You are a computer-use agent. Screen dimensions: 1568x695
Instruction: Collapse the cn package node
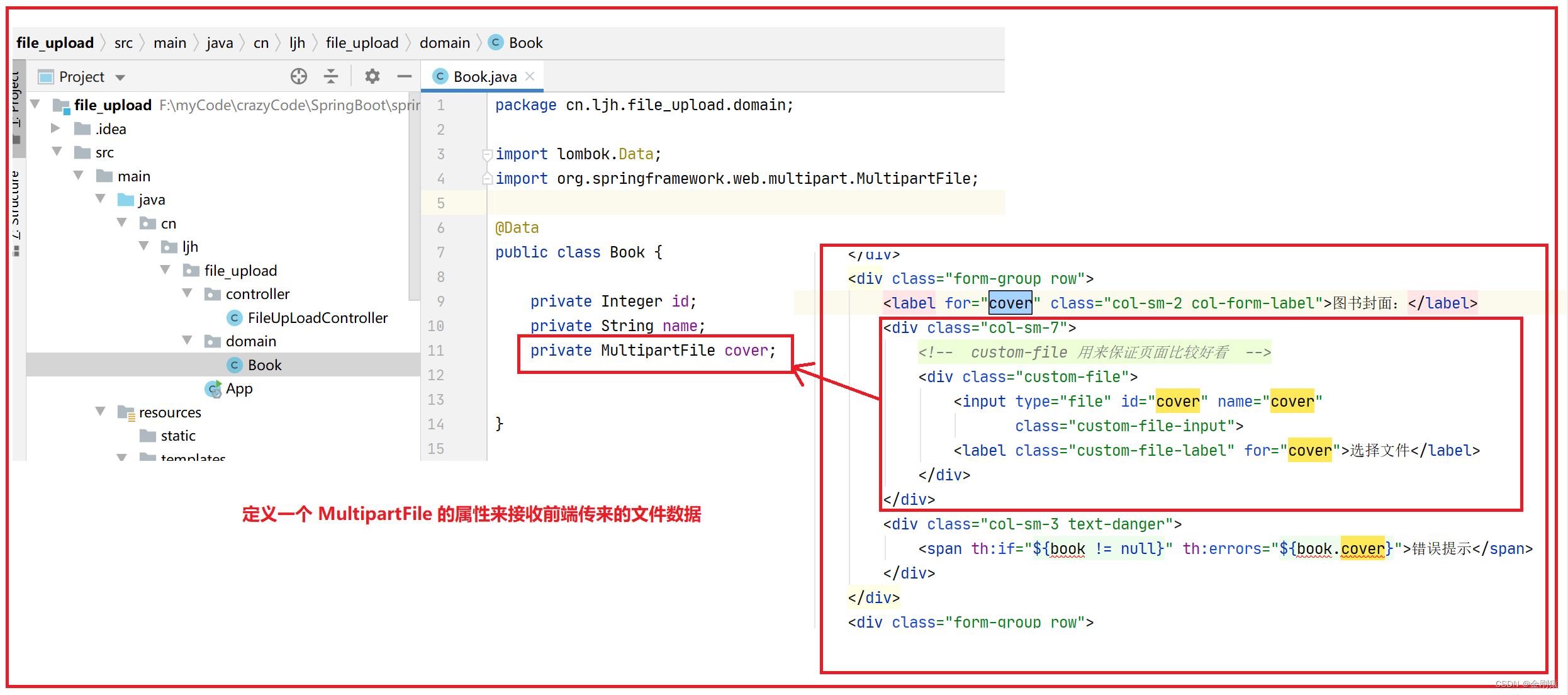pos(122,222)
